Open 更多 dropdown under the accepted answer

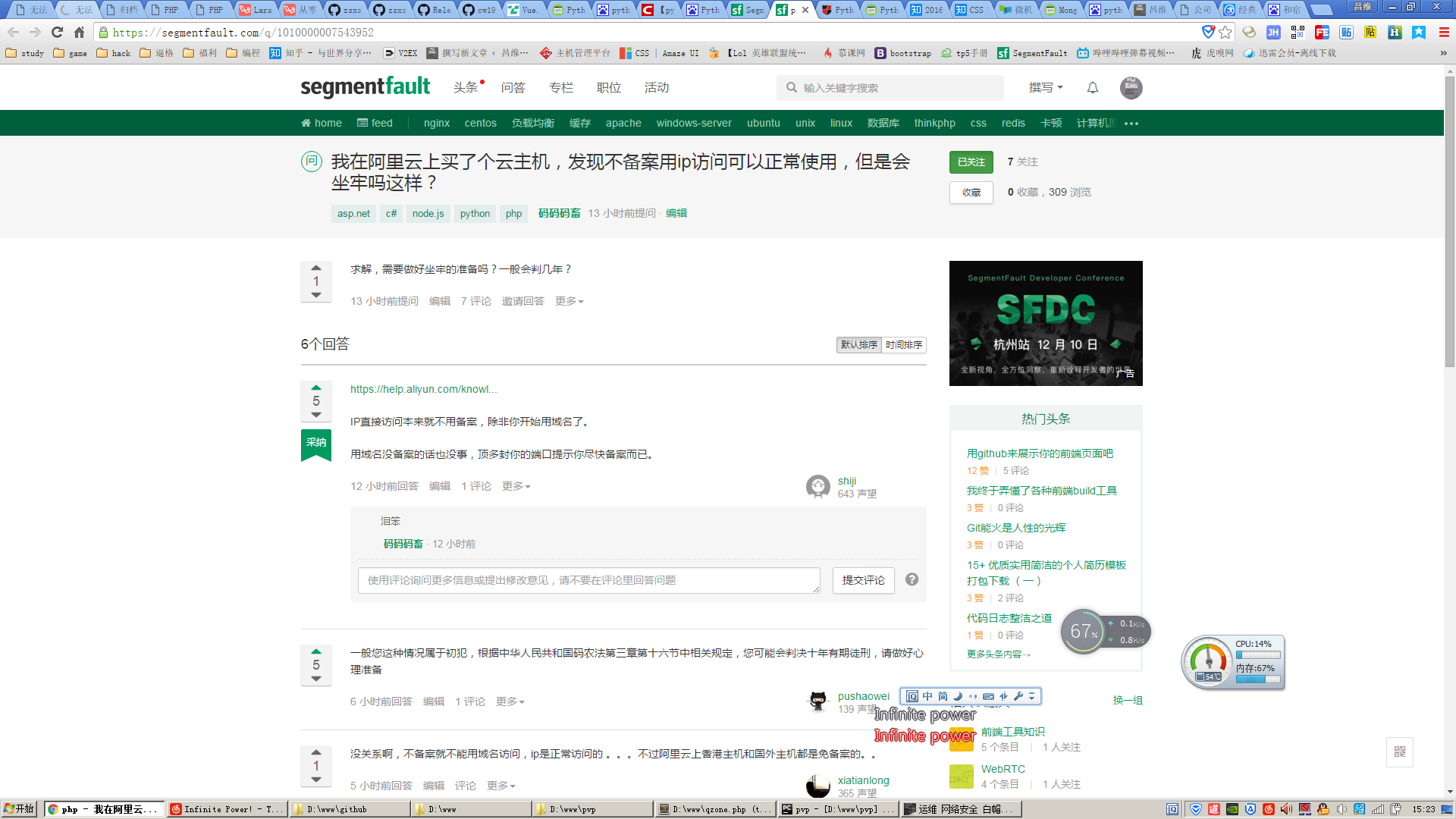click(x=516, y=486)
